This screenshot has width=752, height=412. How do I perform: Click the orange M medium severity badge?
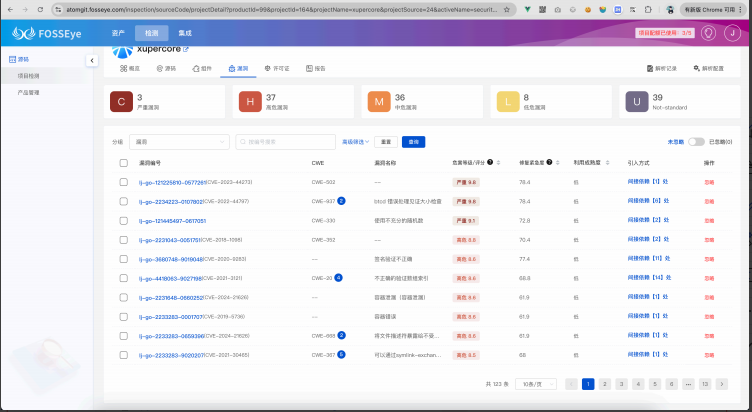coord(379,102)
